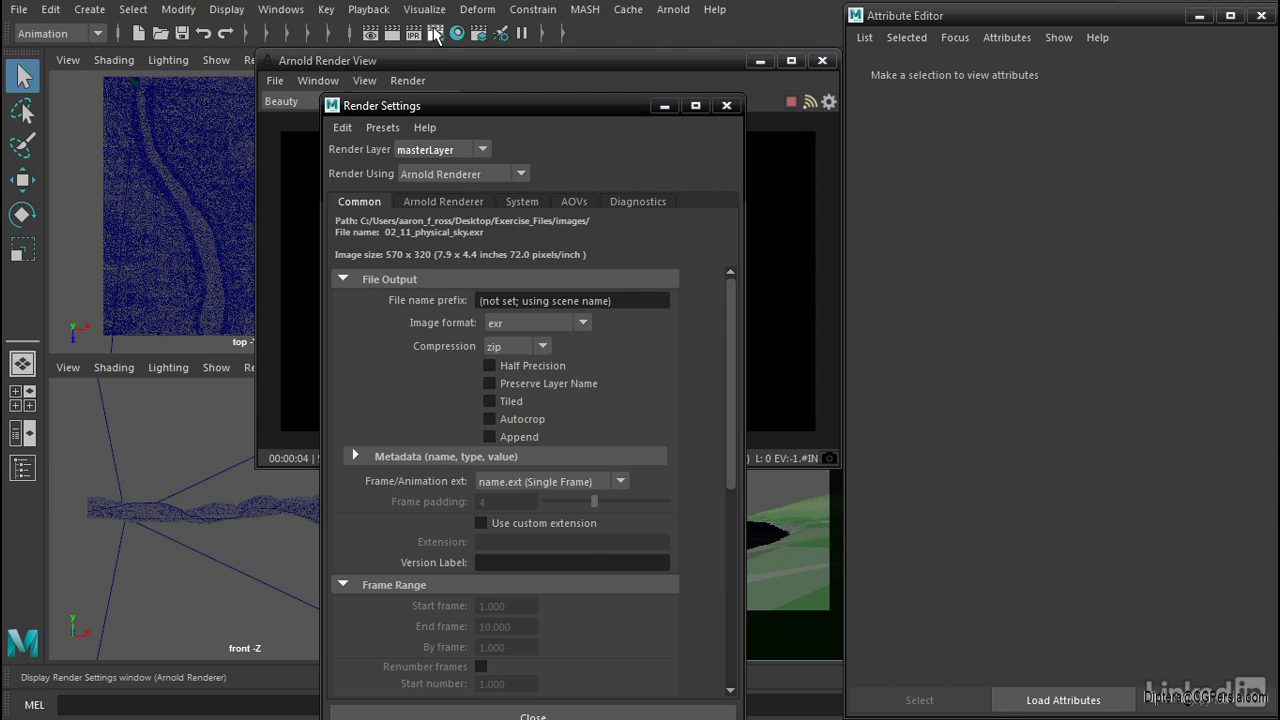The image size is (1280, 720).
Task: Switch to the System tab
Action: click(x=522, y=201)
